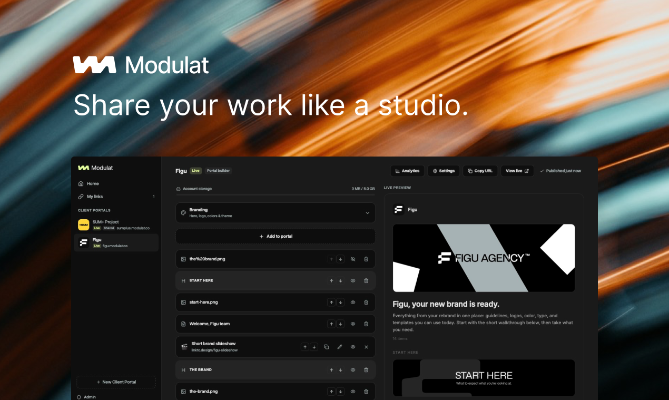Move Short brand slideshow up

coord(305,347)
